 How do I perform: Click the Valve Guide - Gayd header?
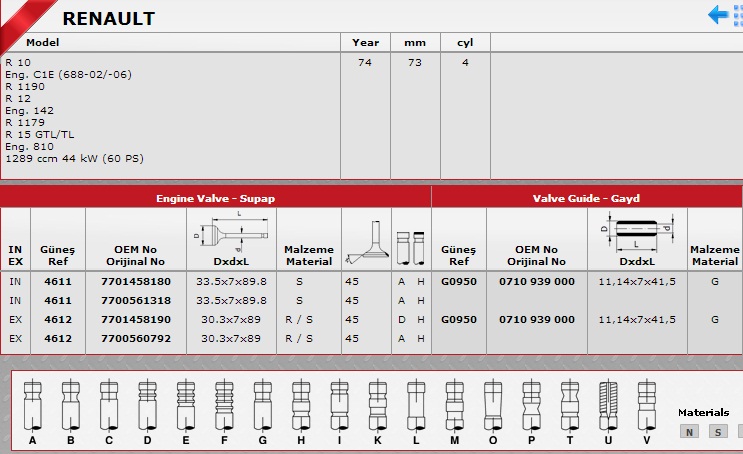point(586,197)
